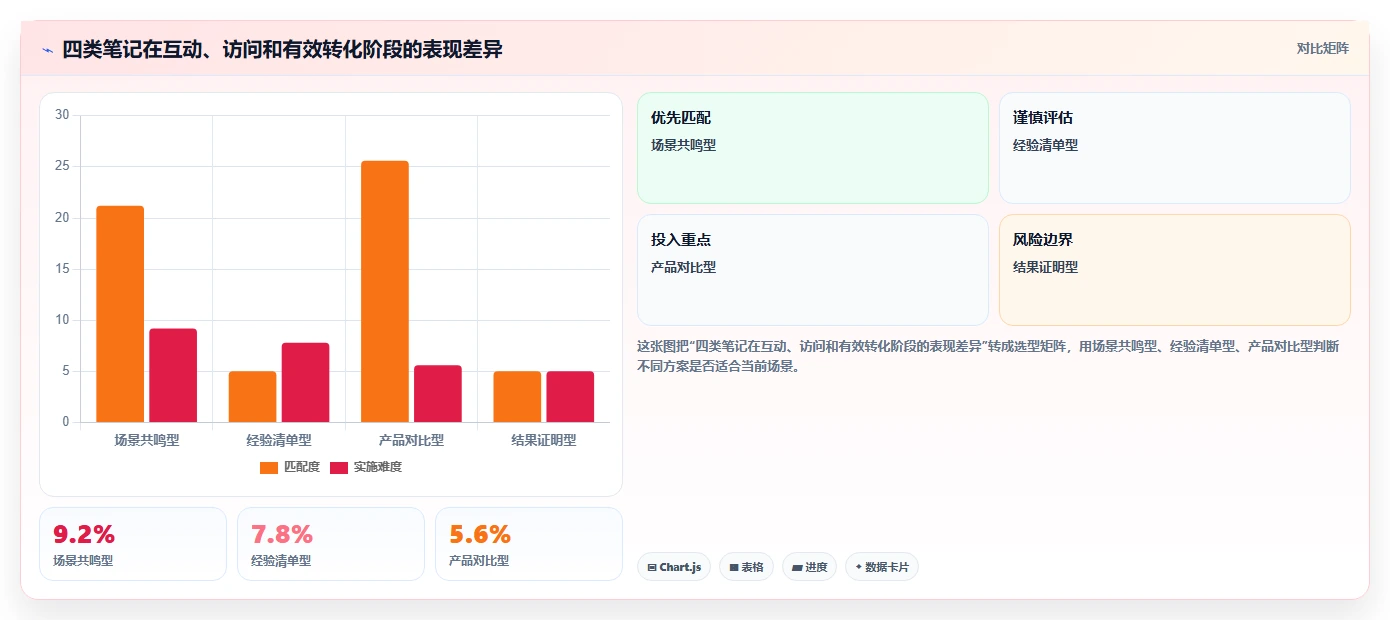Click the 进度 tag chip
The image size is (1390, 620).
click(x=809, y=567)
